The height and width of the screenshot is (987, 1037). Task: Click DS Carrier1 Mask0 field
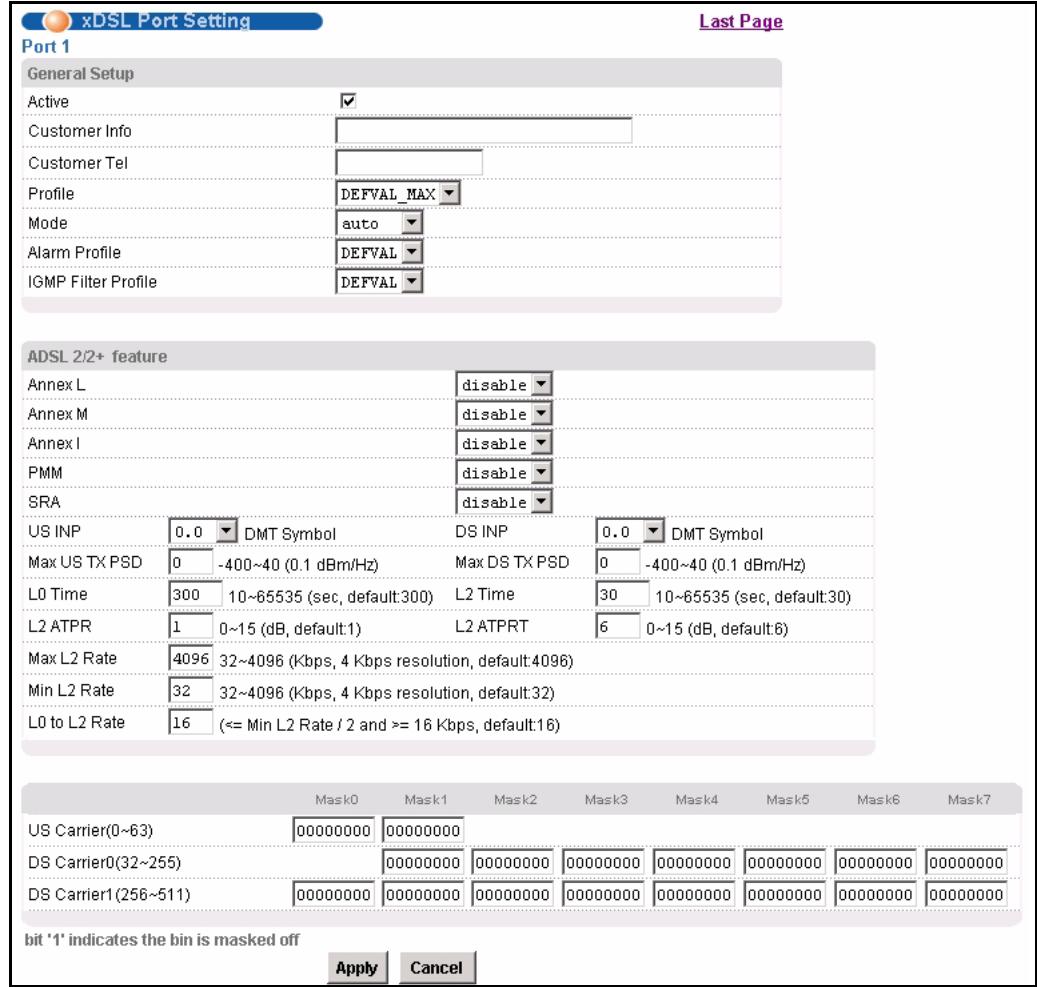click(333, 894)
